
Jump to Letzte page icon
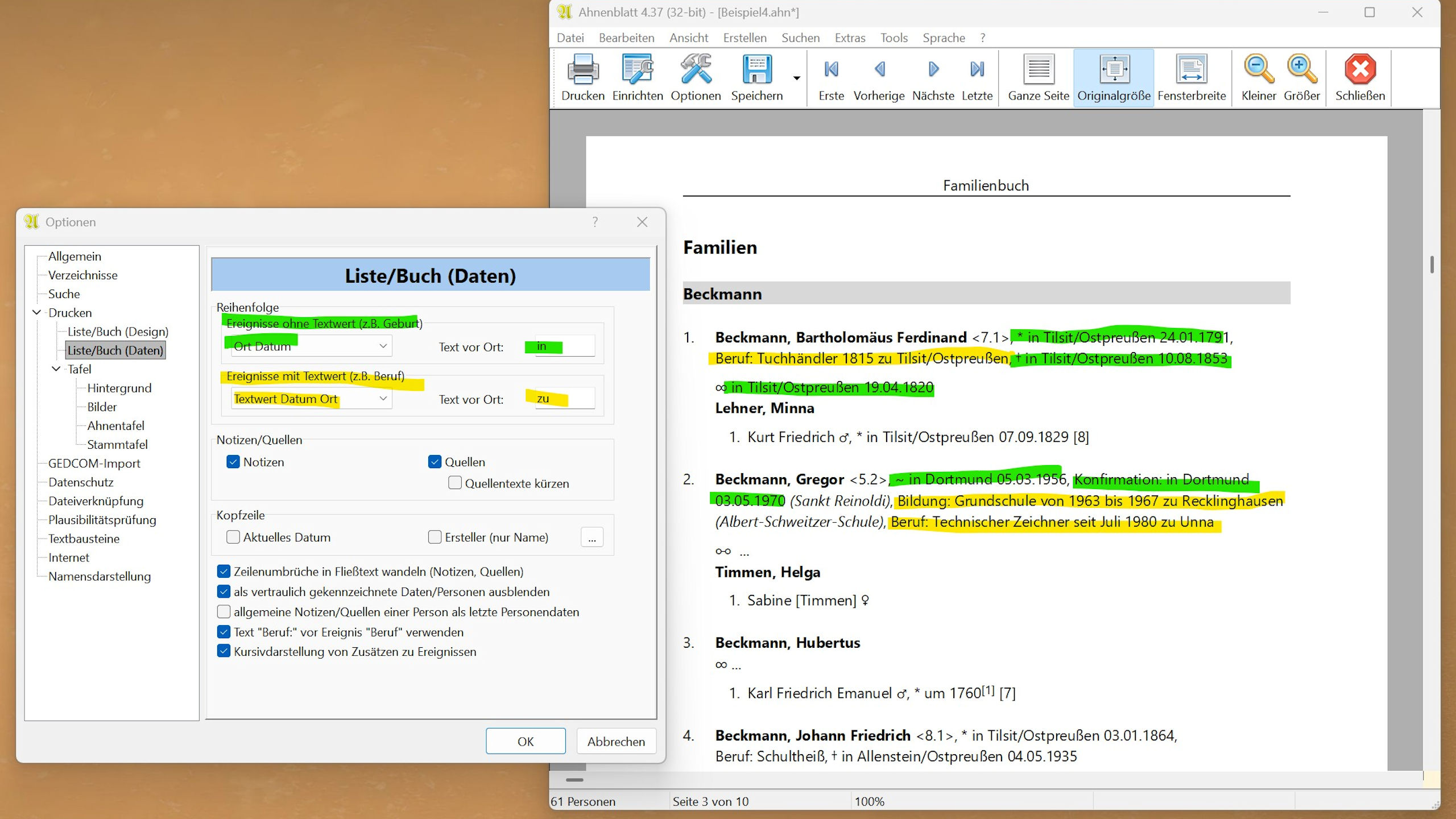[x=977, y=69]
